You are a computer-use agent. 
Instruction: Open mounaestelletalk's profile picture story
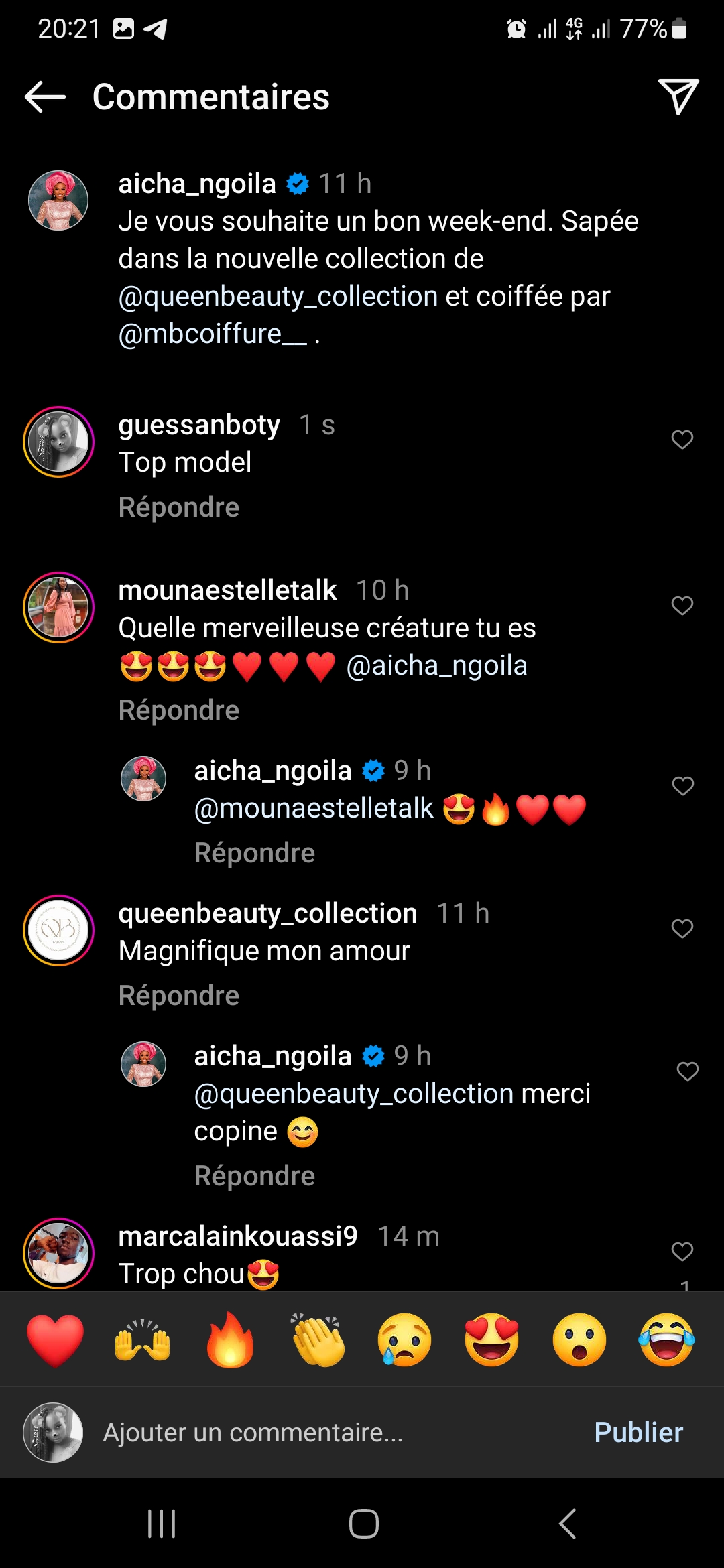coord(59,608)
